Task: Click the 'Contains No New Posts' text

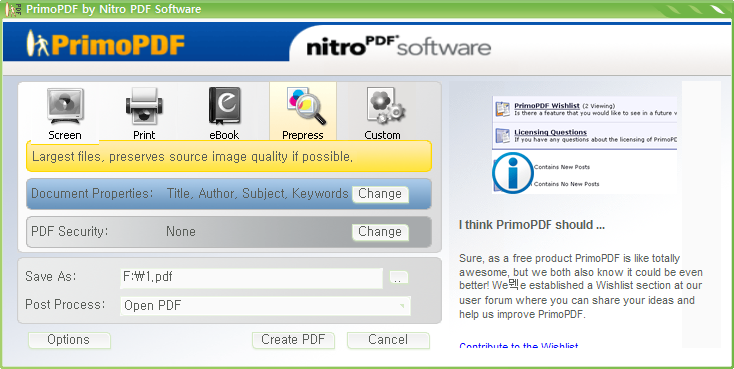Action: click(566, 184)
